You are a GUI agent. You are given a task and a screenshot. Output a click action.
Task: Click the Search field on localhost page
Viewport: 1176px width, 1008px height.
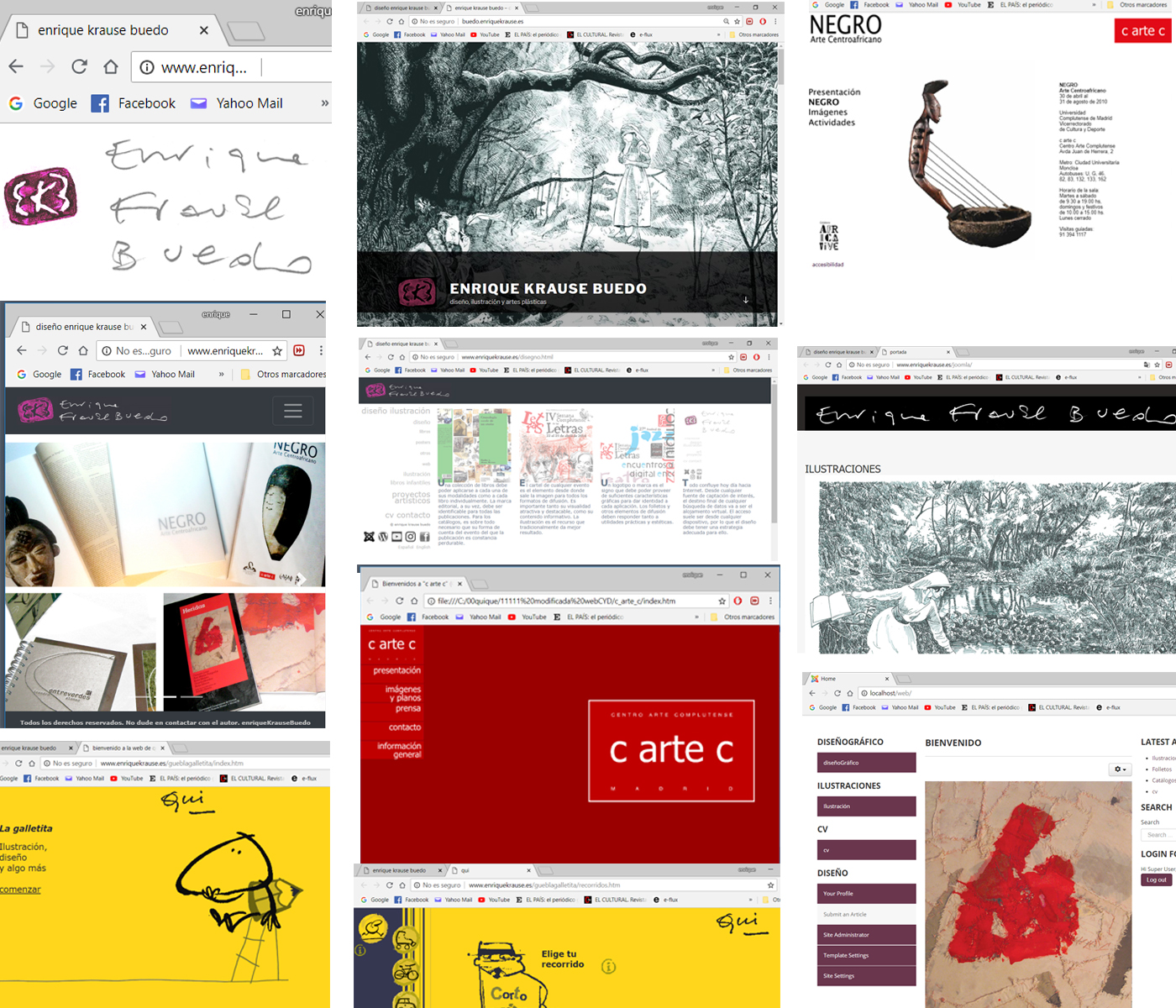pyautogui.click(x=1159, y=835)
